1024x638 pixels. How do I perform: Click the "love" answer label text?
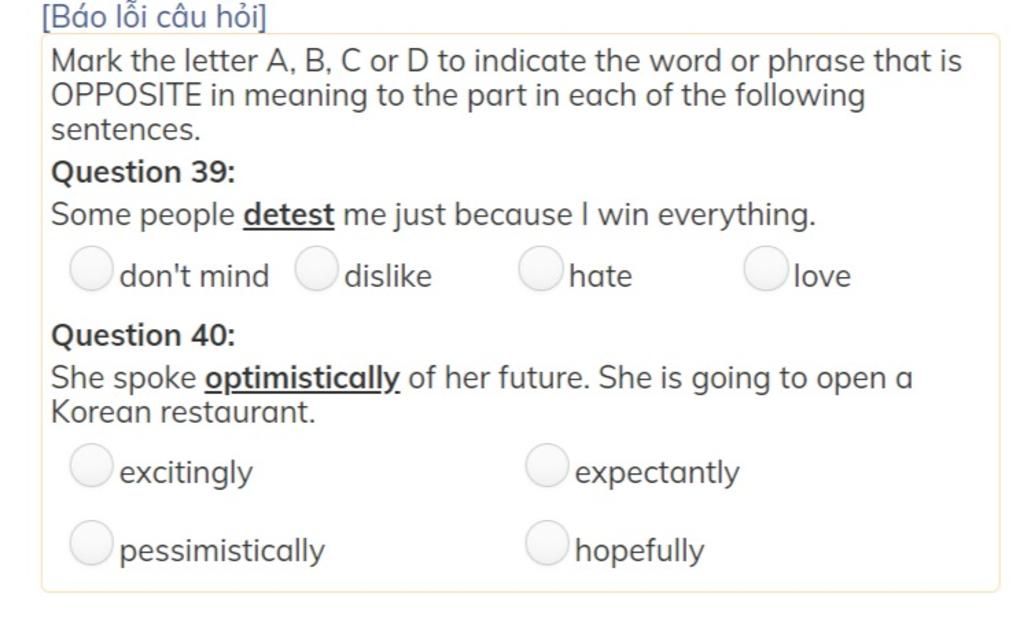(x=822, y=276)
